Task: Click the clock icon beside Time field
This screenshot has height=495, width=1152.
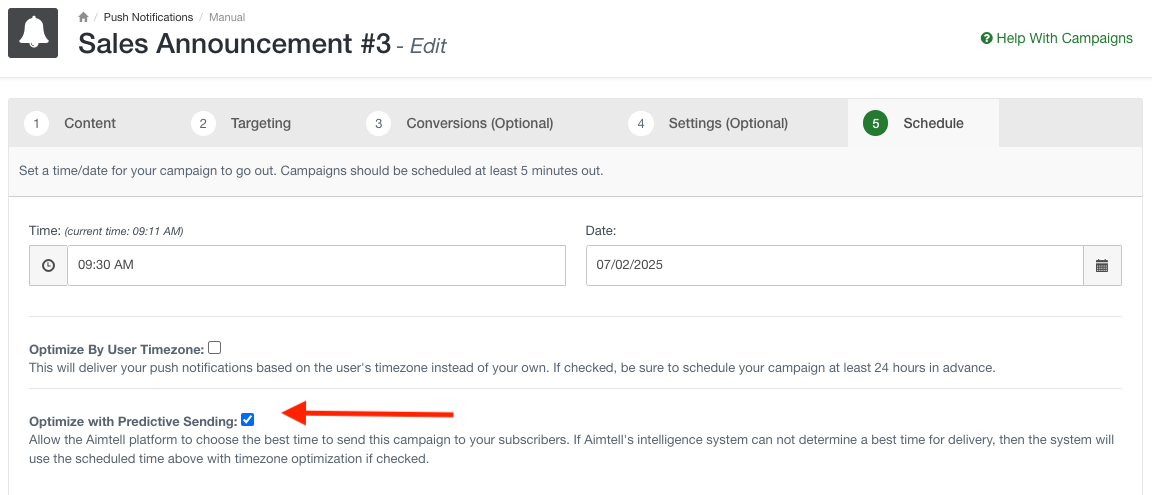Action: (x=49, y=266)
